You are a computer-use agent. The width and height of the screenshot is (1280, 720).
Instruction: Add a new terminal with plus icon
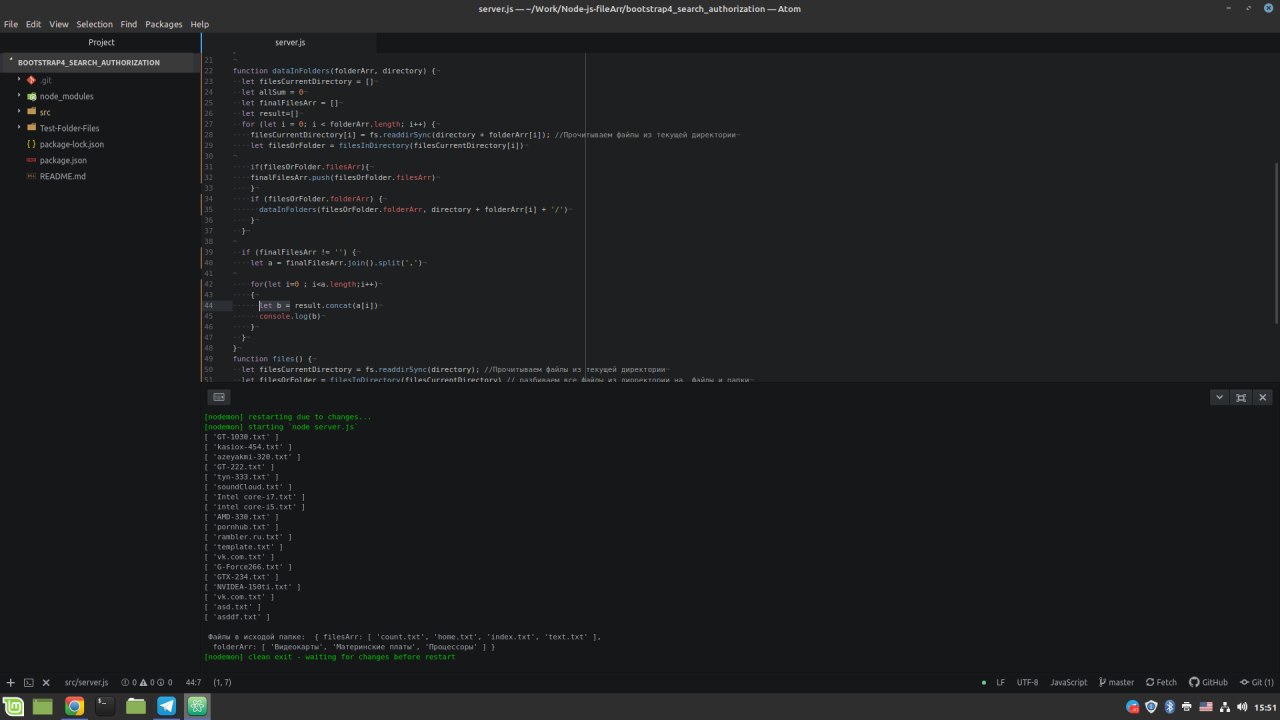[x=10, y=682]
